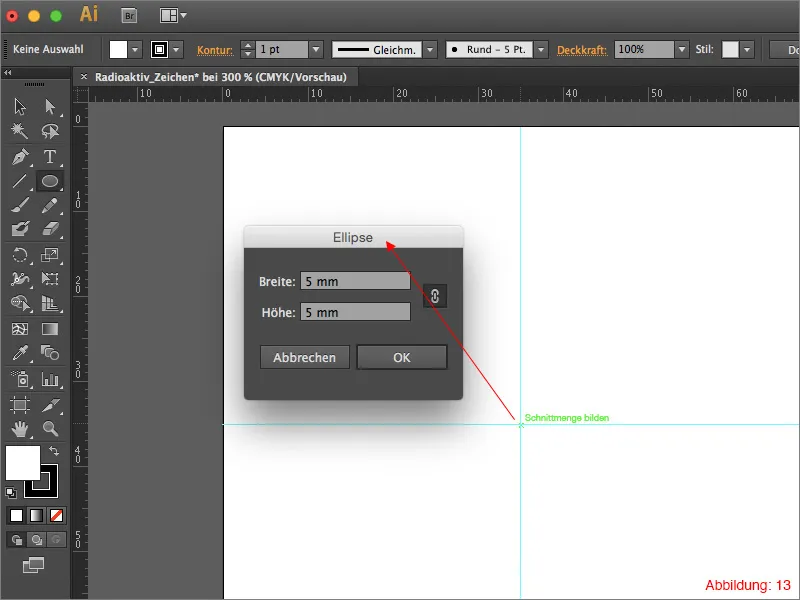Viewport: 800px width, 600px height.
Task: Select the Column Graph tool
Action: click(x=50, y=379)
